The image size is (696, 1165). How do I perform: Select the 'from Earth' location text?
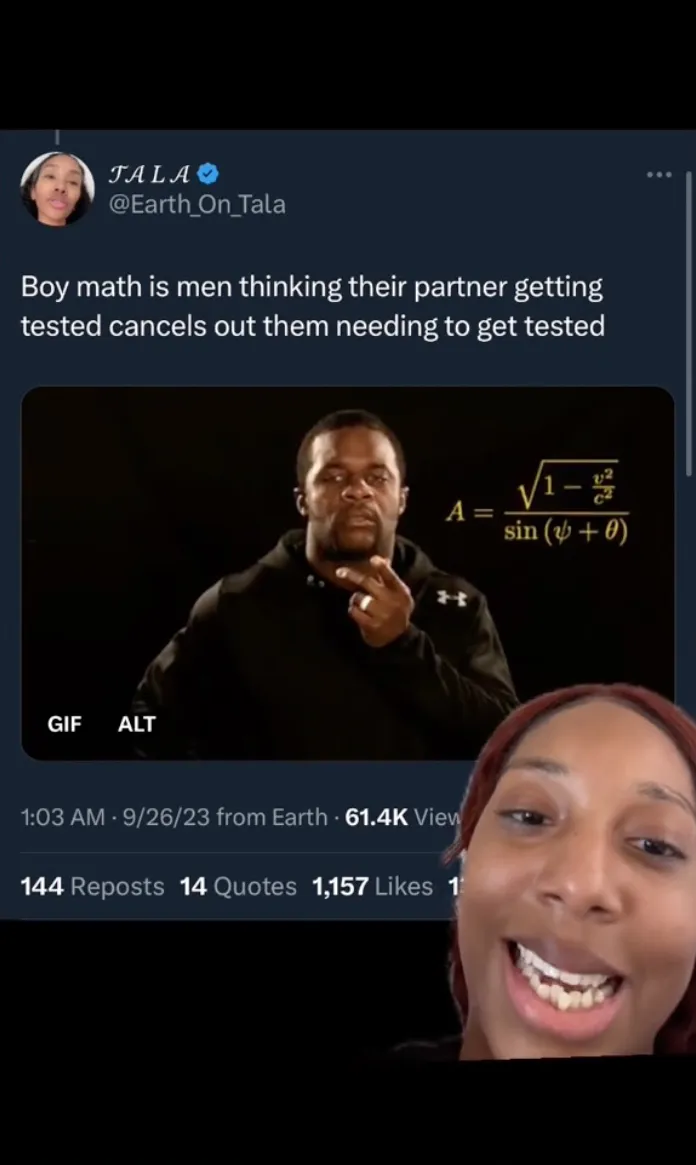[x=271, y=817]
